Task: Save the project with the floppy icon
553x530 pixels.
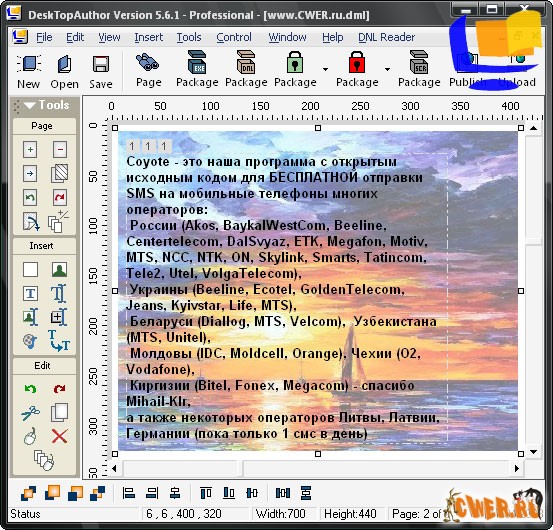Action: pyautogui.click(x=101, y=64)
